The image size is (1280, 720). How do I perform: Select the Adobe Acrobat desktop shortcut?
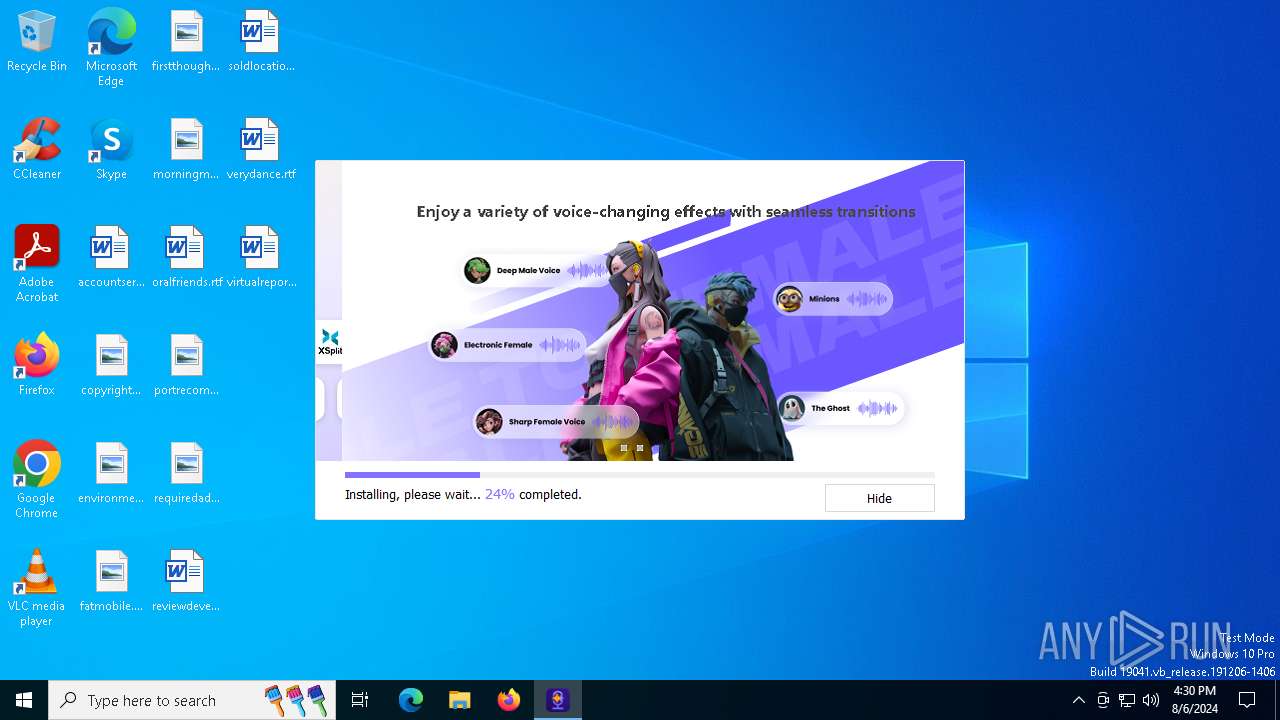click(x=37, y=264)
